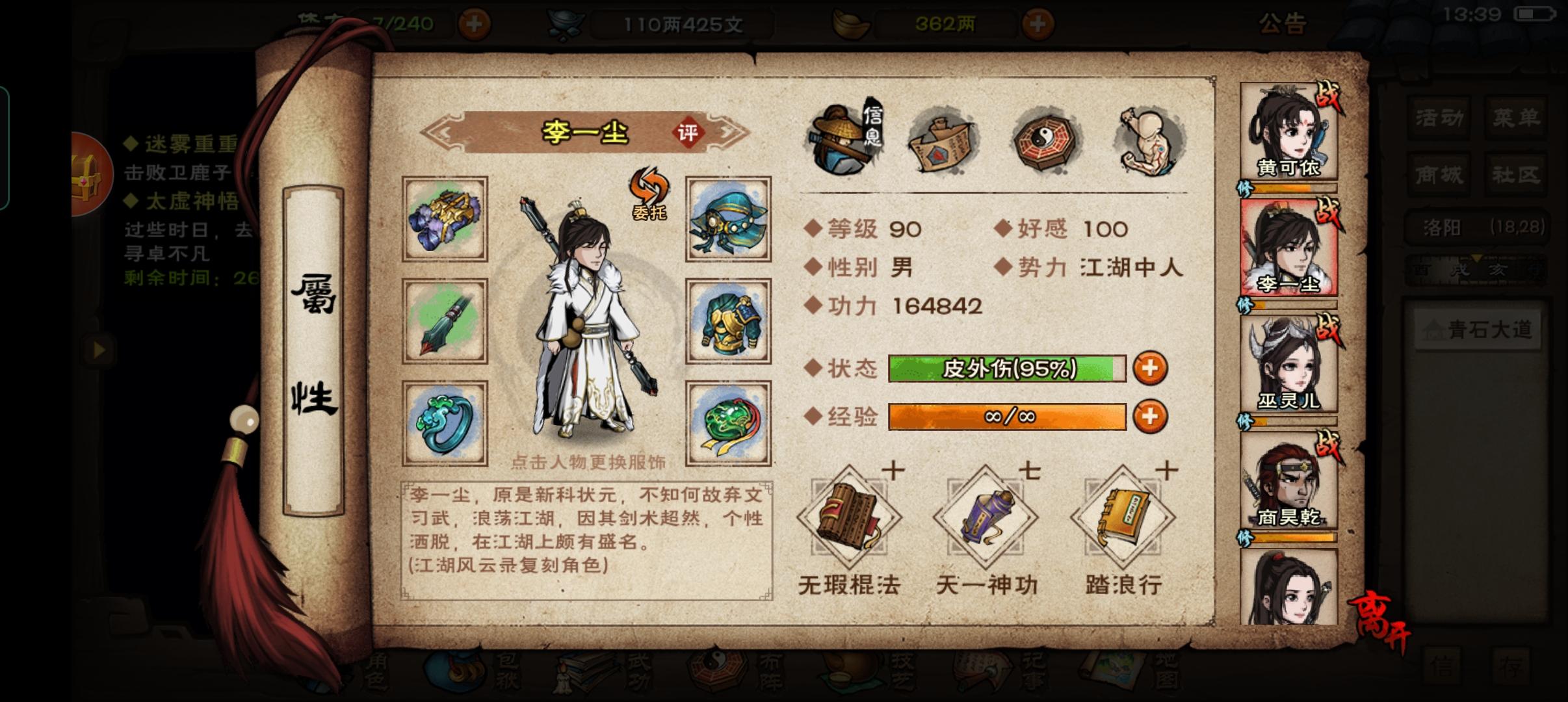This screenshot has height=702, width=1568.
Task: Open 无瑕棍法 skill slot
Action: coord(849,519)
